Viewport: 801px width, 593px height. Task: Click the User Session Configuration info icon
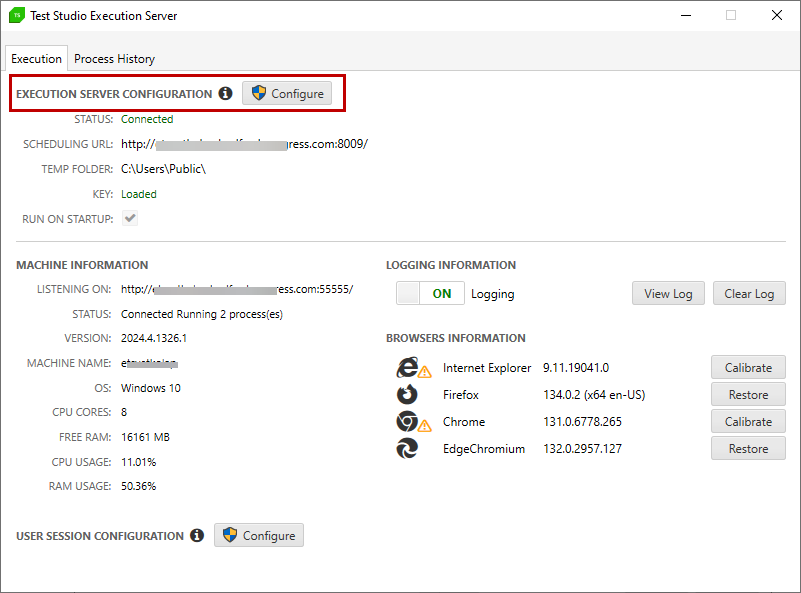tap(197, 535)
